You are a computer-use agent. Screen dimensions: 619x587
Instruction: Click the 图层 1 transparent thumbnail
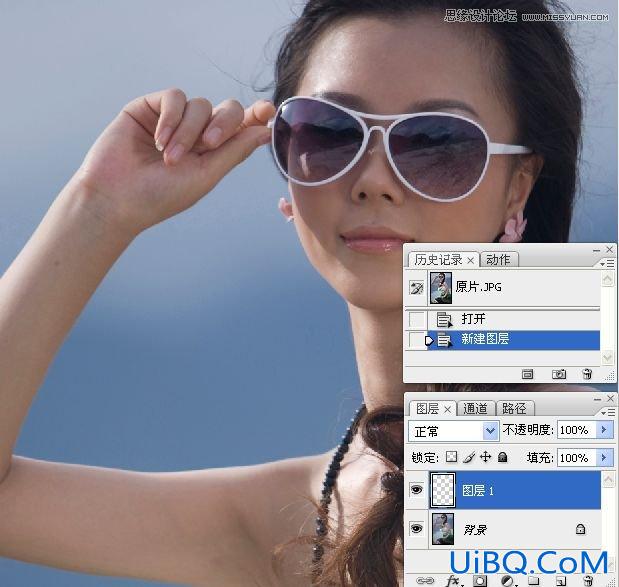pyautogui.click(x=443, y=490)
